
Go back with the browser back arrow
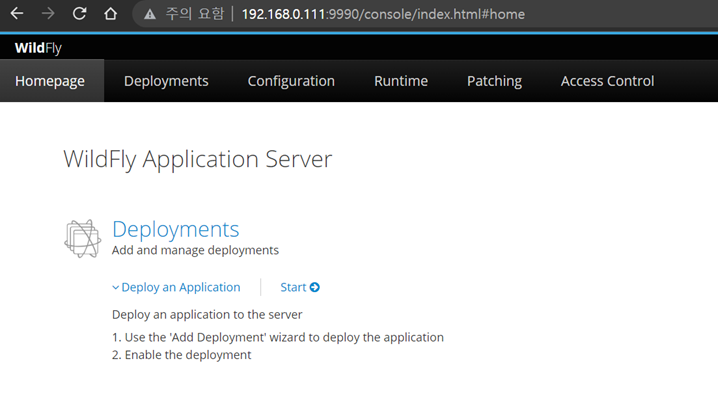[17, 14]
